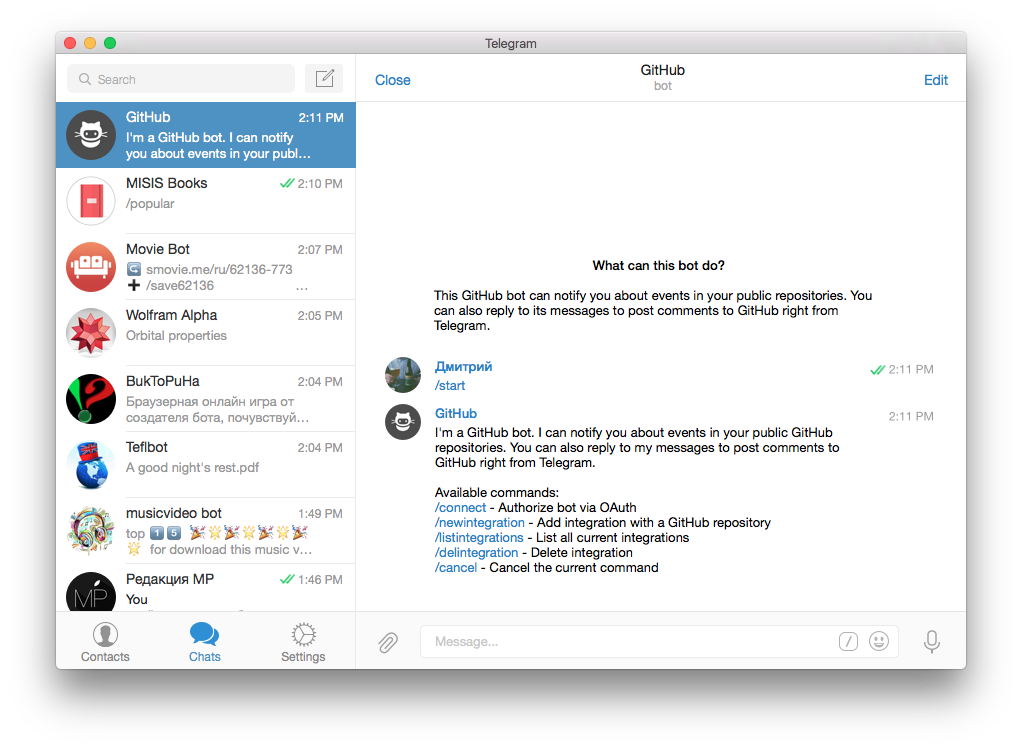Open the MISIS Books chat
This screenshot has height=749, width=1022.
pyautogui.click(x=205, y=201)
